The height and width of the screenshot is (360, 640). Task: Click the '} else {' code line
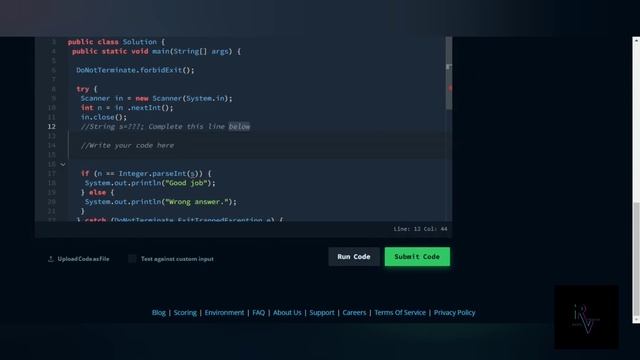coord(98,192)
